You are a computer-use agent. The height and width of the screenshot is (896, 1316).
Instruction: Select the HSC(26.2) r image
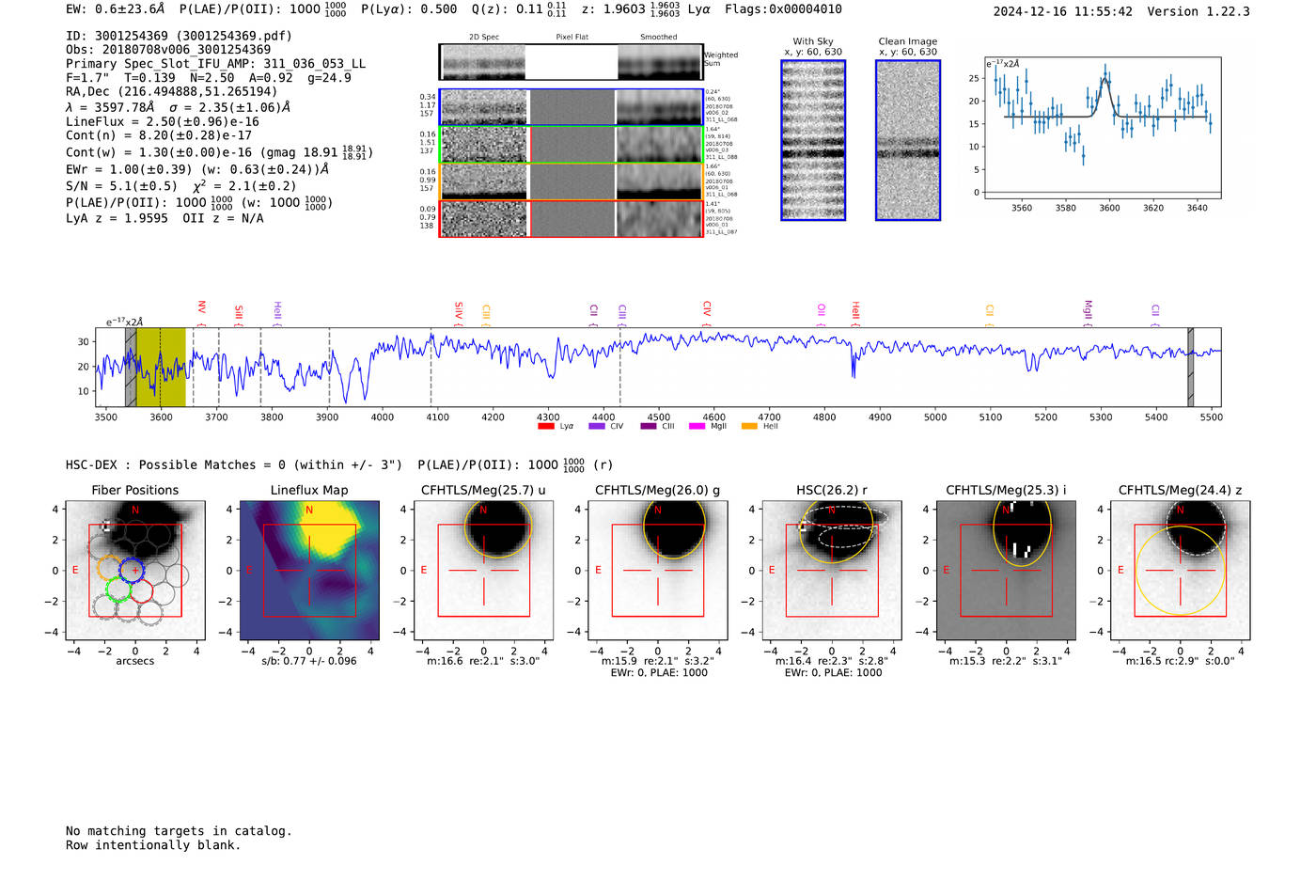coord(832,570)
